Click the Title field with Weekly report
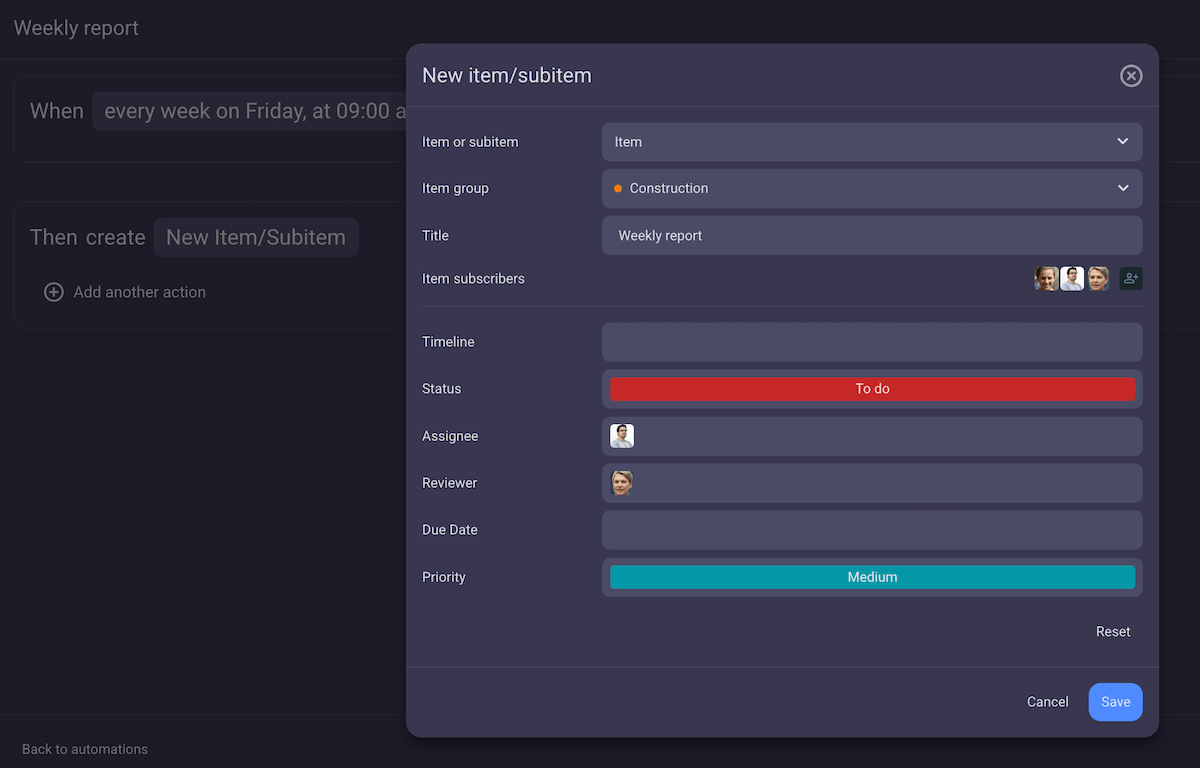This screenshot has width=1200, height=768. 871,236
